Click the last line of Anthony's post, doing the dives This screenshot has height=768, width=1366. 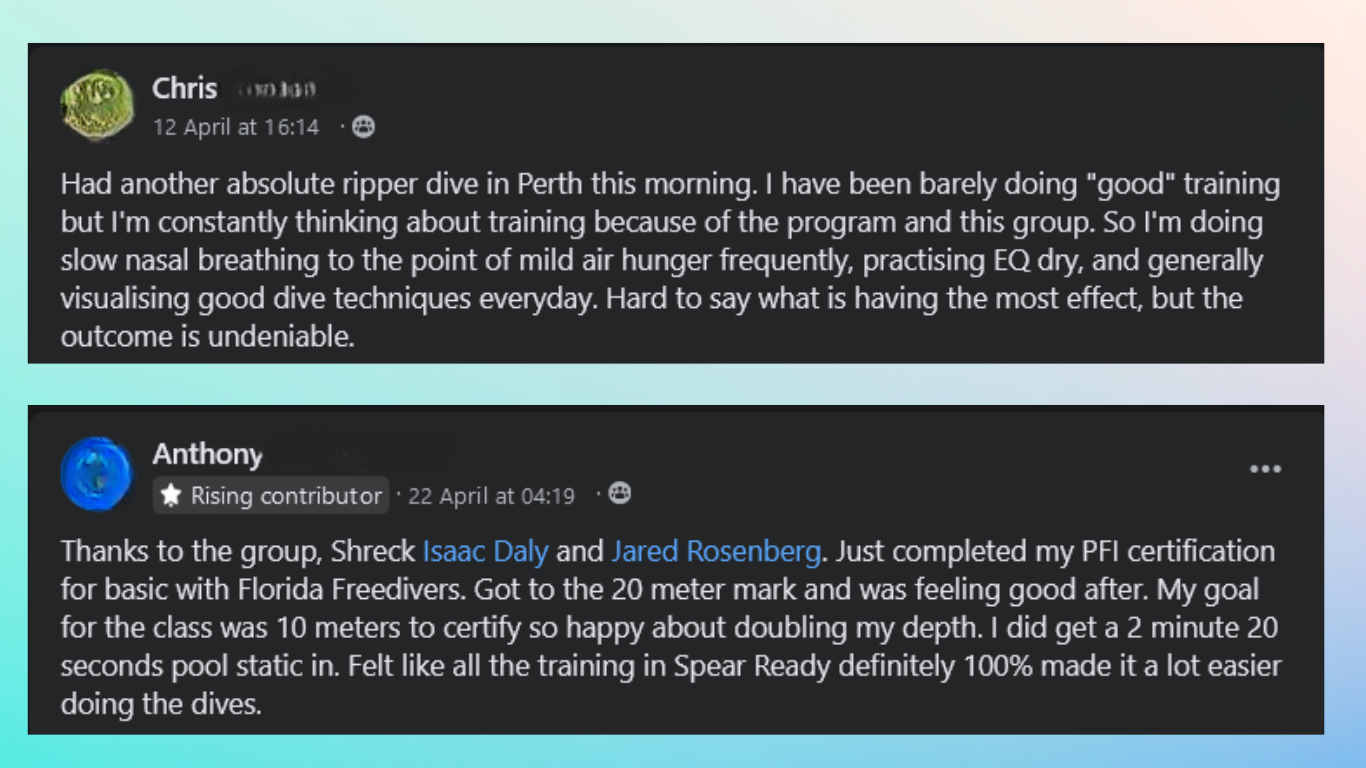[161, 703]
